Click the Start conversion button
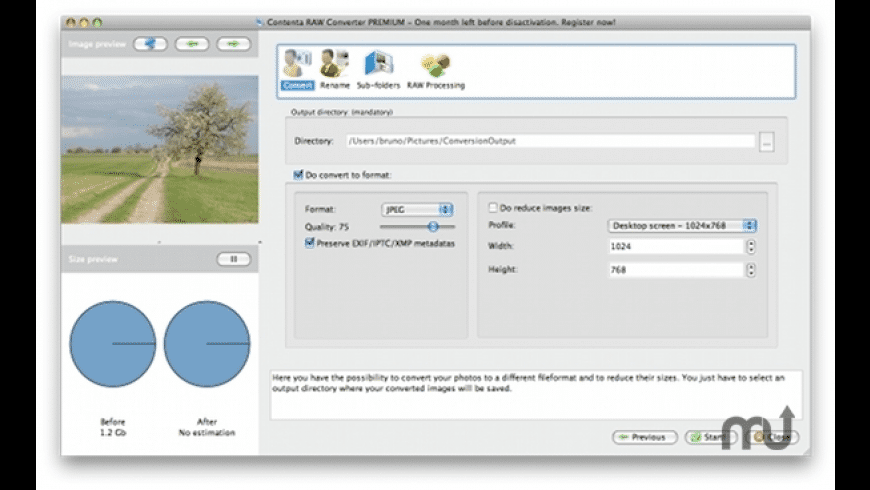The height and width of the screenshot is (490, 870). [x=710, y=437]
